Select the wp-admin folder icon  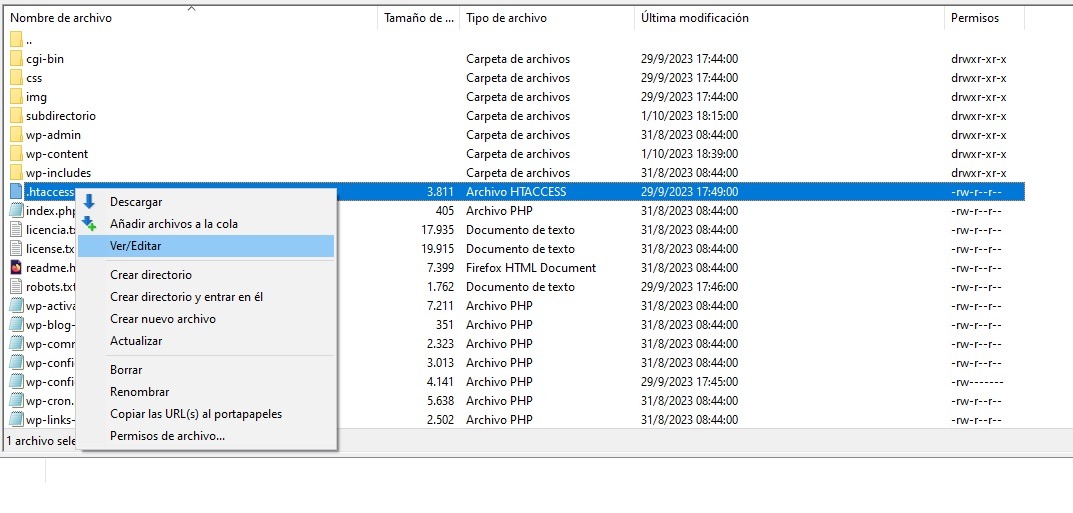tap(16, 135)
